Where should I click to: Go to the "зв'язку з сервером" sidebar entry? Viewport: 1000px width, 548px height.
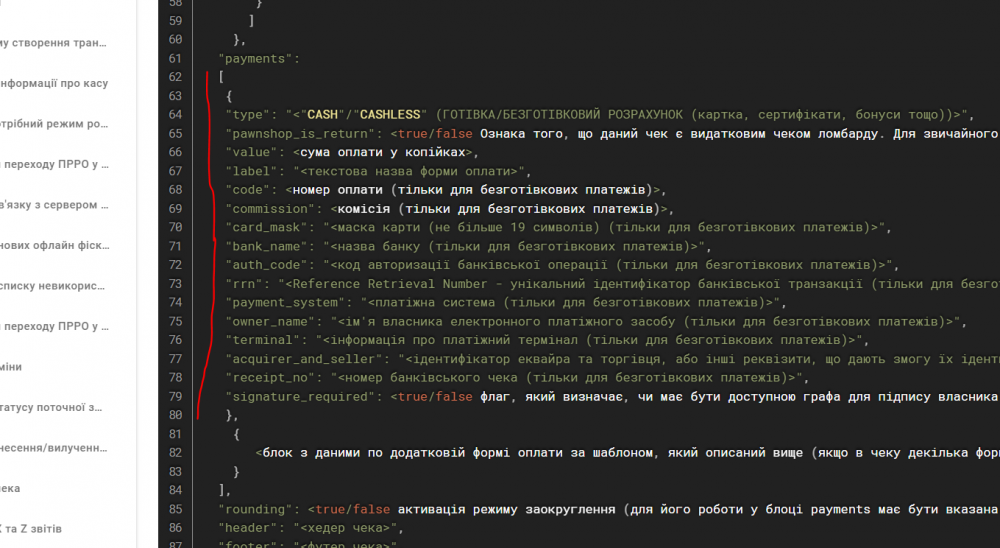click(54, 205)
